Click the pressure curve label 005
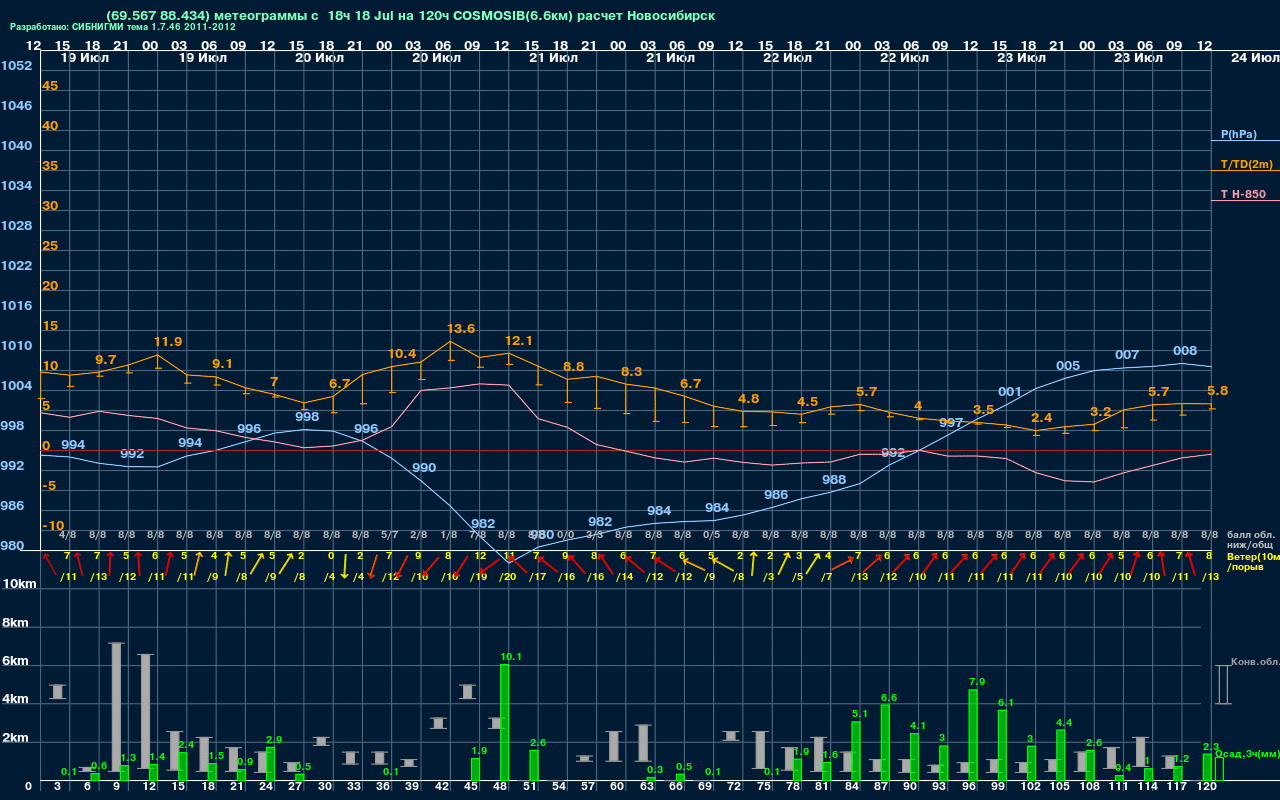The image size is (1280, 800). pos(1068,365)
